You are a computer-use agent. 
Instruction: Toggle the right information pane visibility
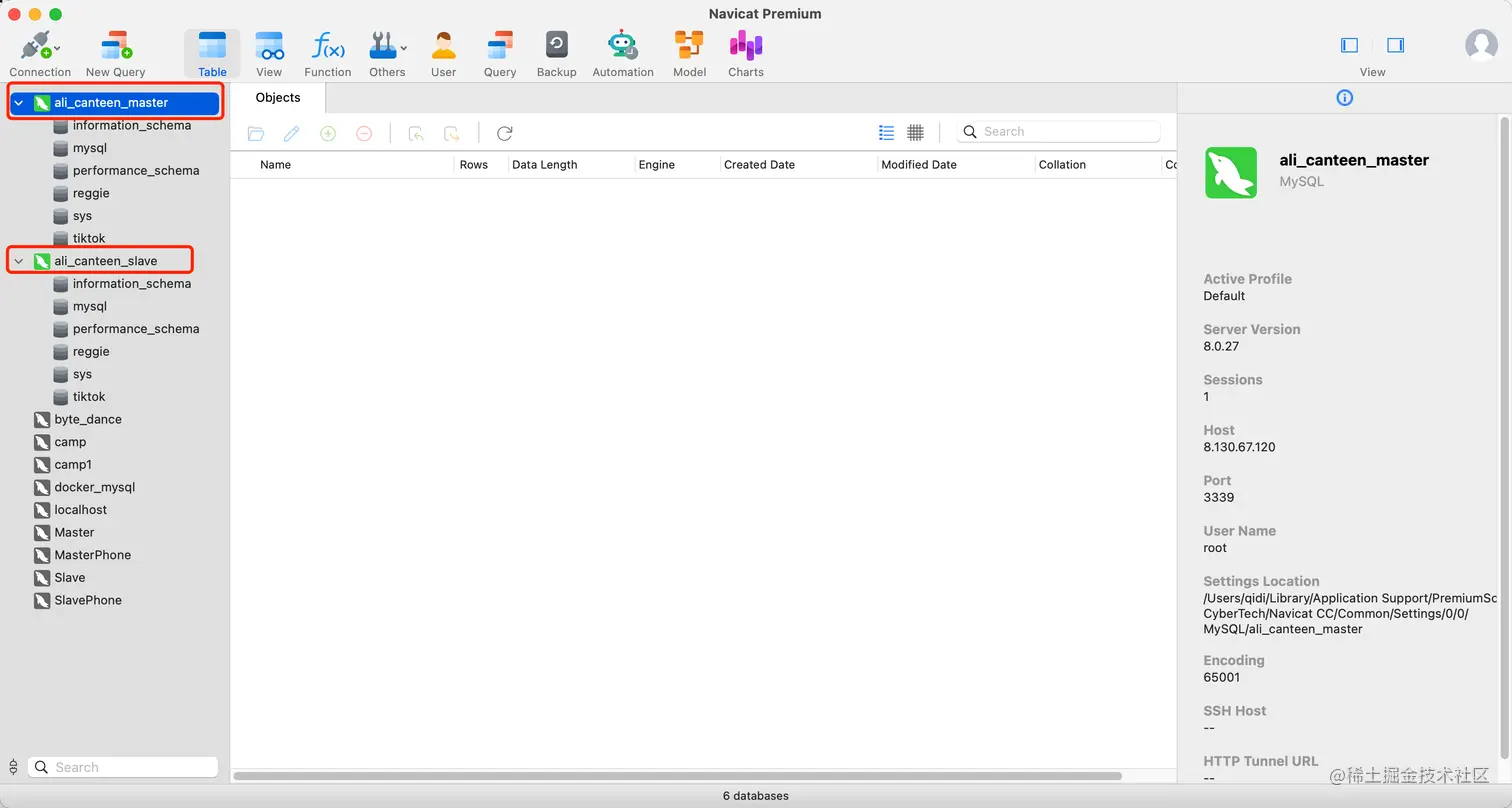tap(1396, 45)
